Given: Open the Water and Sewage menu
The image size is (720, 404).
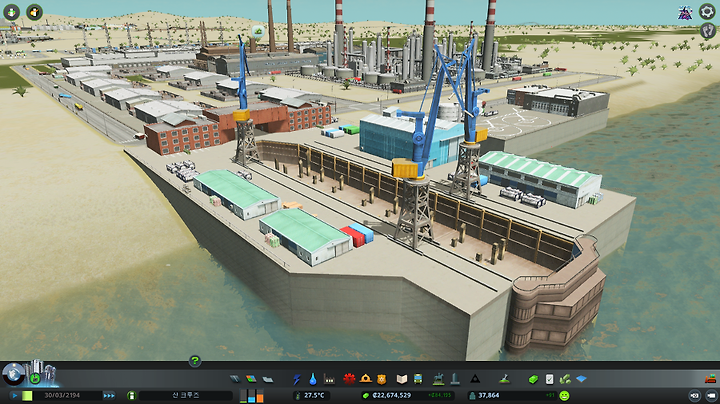Looking at the screenshot, I should pos(313,379).
